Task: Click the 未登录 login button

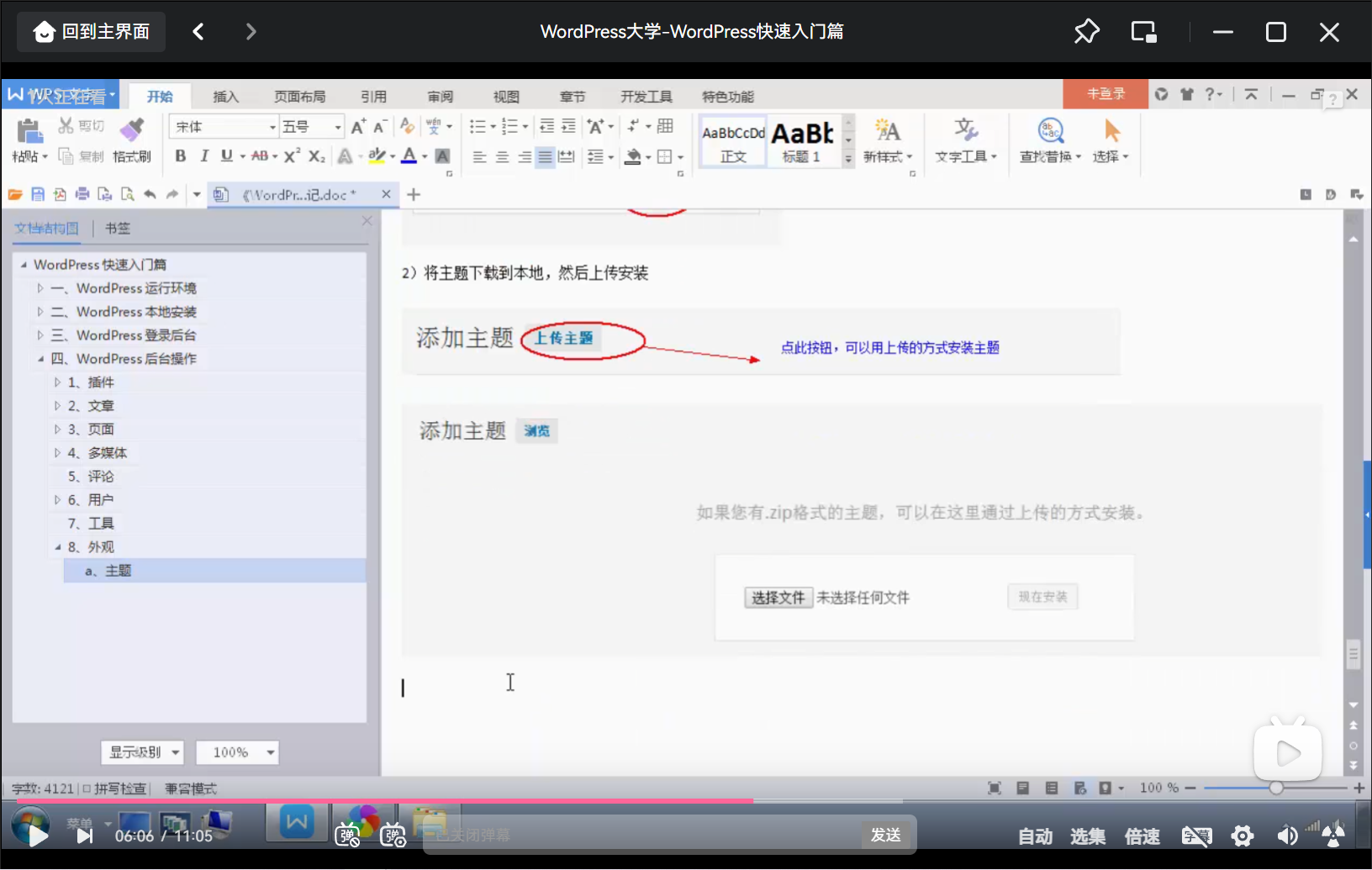Action: pyautogui.click(x=1106, y=94)
